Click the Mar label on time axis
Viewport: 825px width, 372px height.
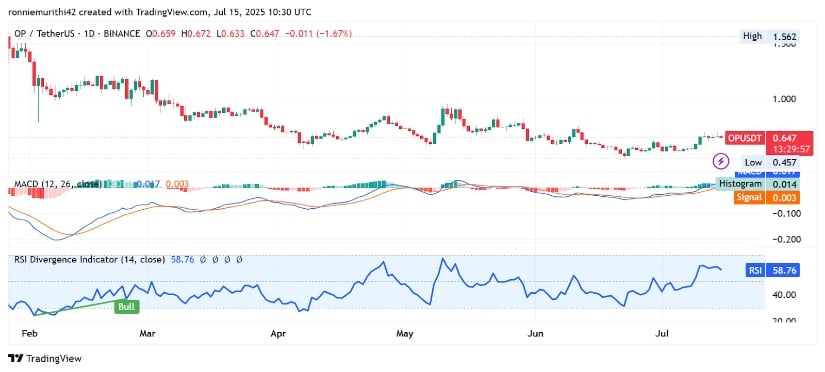tap(148, 333)
